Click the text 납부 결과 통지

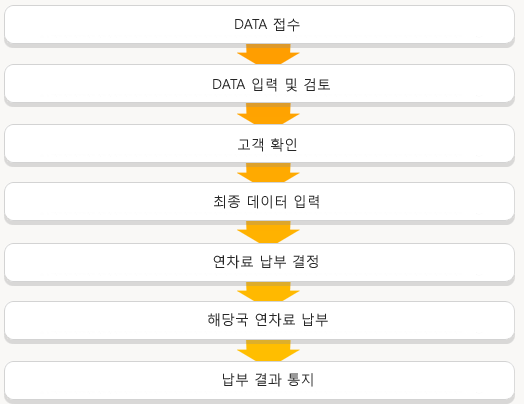pos(268,380)
